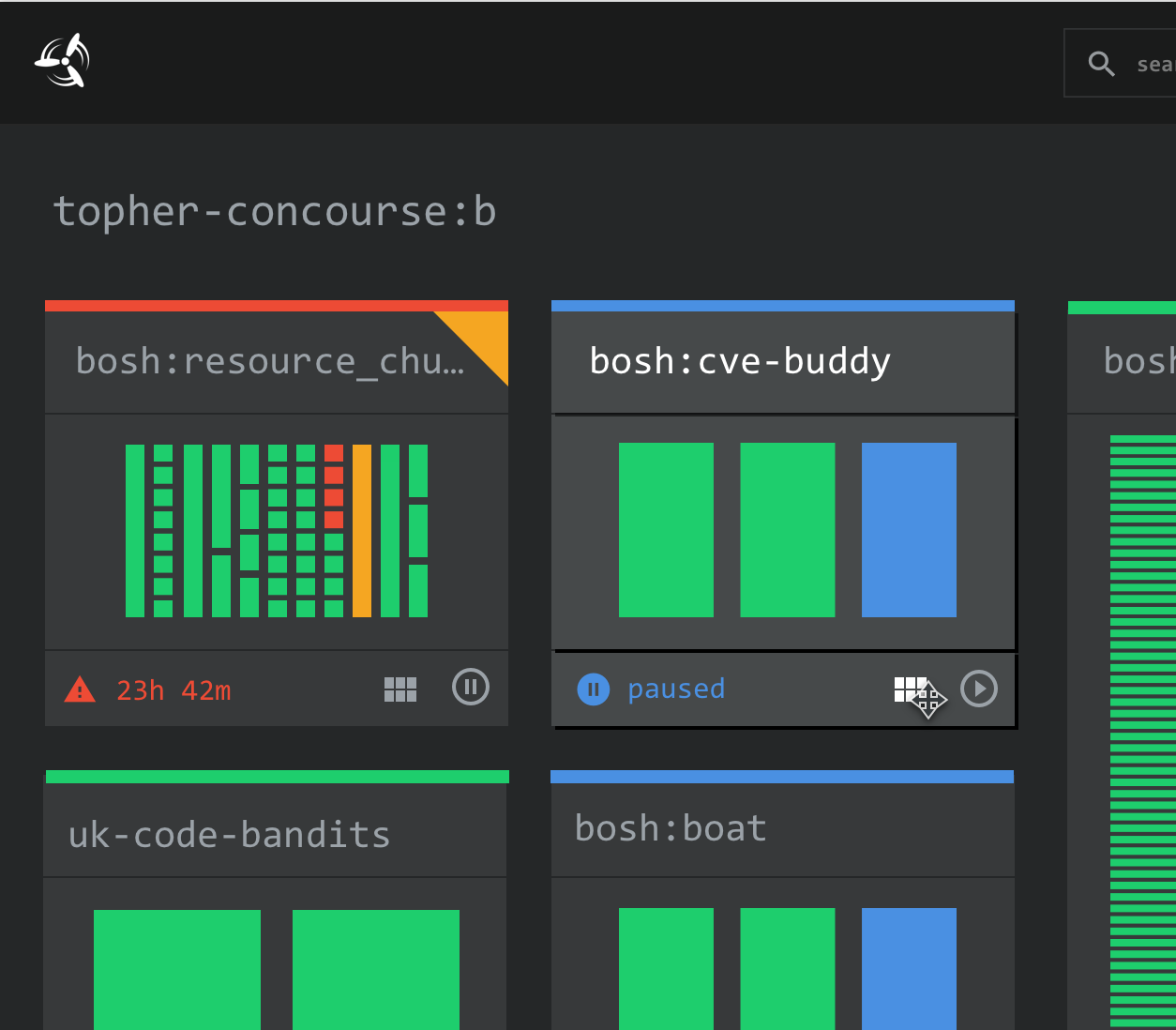Click the Concourse logo in the top bar
This screenshot has width=1176, height=1030.
tap(62, 60)
